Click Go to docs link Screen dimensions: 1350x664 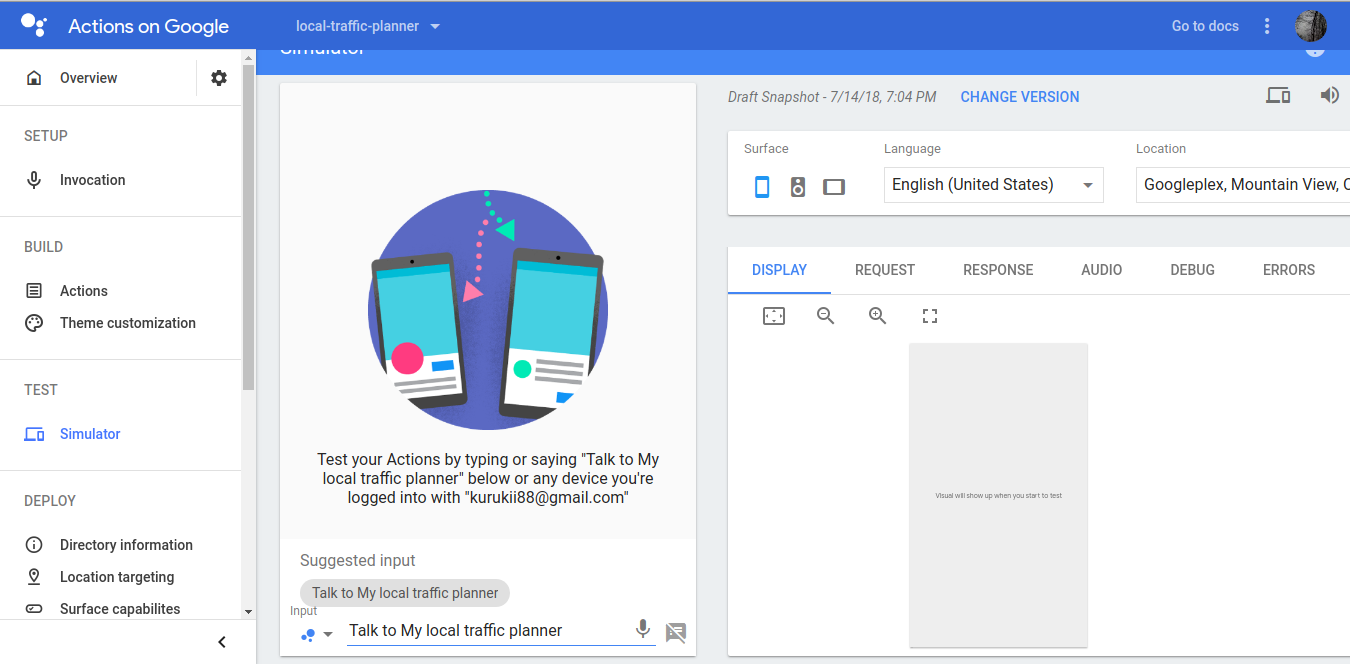pos(1205,26)
